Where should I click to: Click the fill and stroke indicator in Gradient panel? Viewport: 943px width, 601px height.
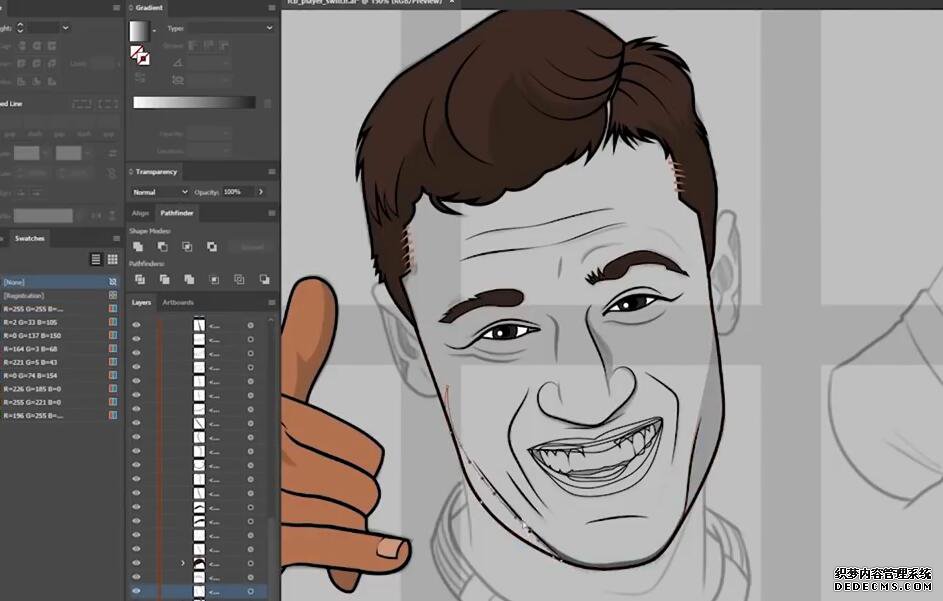click(x=140, y=55)
